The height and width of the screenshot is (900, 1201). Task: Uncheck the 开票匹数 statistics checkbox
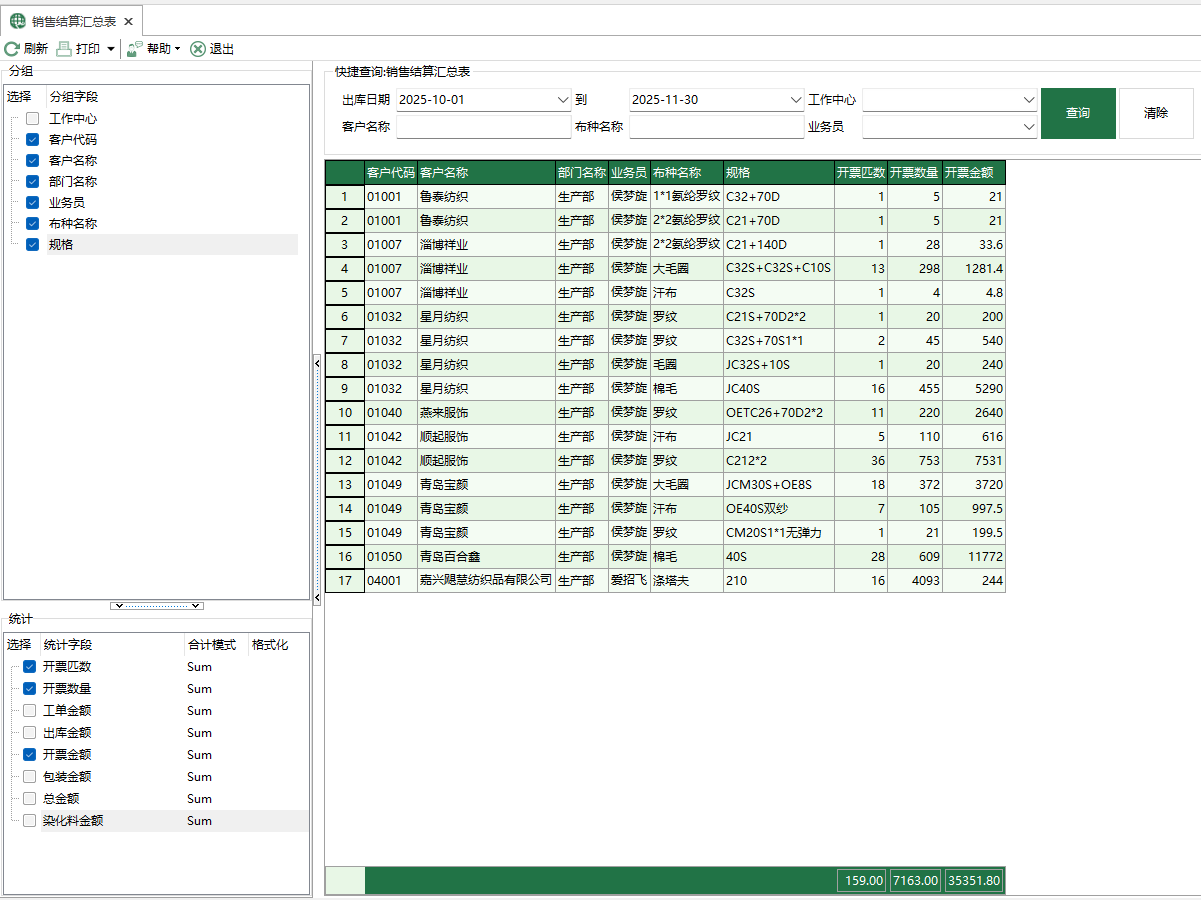coord(29,667)
